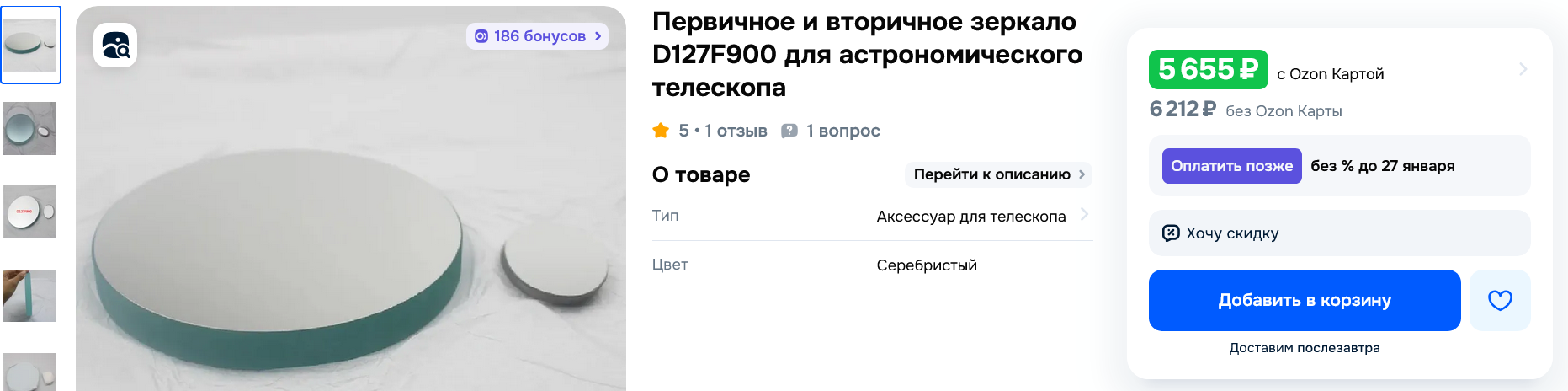Add product to favorites with heart icon
Screen dimensions: 1568x391
(x=1500, y=300)
